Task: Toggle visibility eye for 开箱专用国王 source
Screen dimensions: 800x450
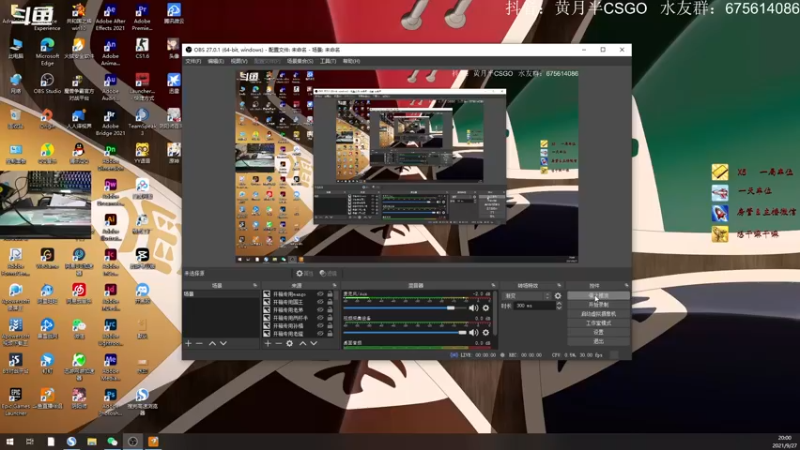Action: (x=320, y=302)
